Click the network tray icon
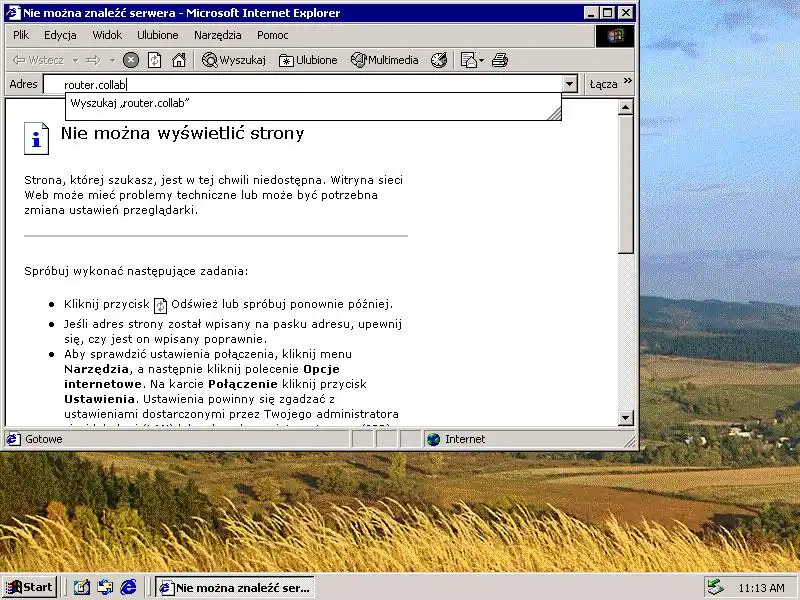The width and height of the screenshot is (800, 600). tap(715, 587)
